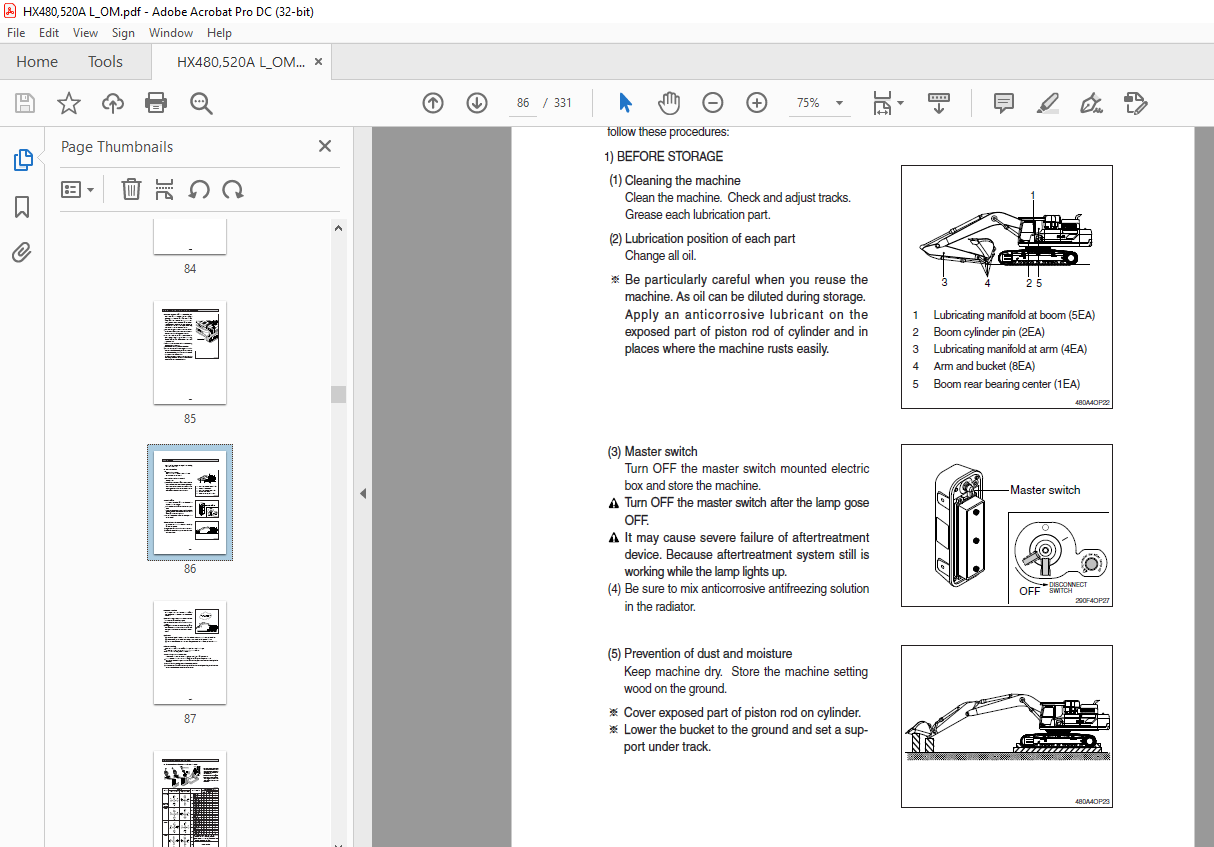Screen dimensions: 1214x847
Task: Select the page 85 thumbnail
Action: 190,353
